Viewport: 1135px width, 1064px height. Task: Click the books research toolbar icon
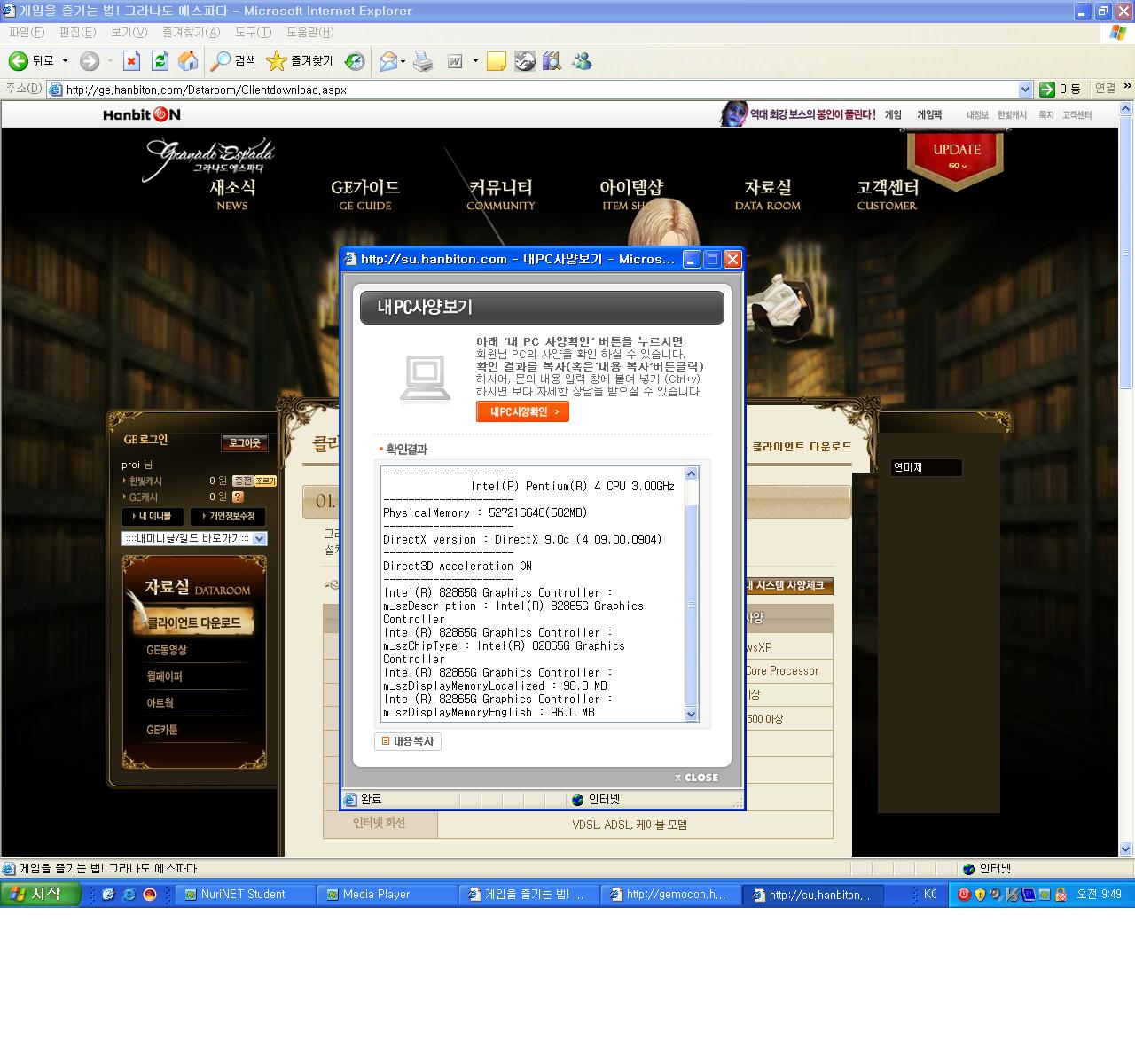(552, 61)
